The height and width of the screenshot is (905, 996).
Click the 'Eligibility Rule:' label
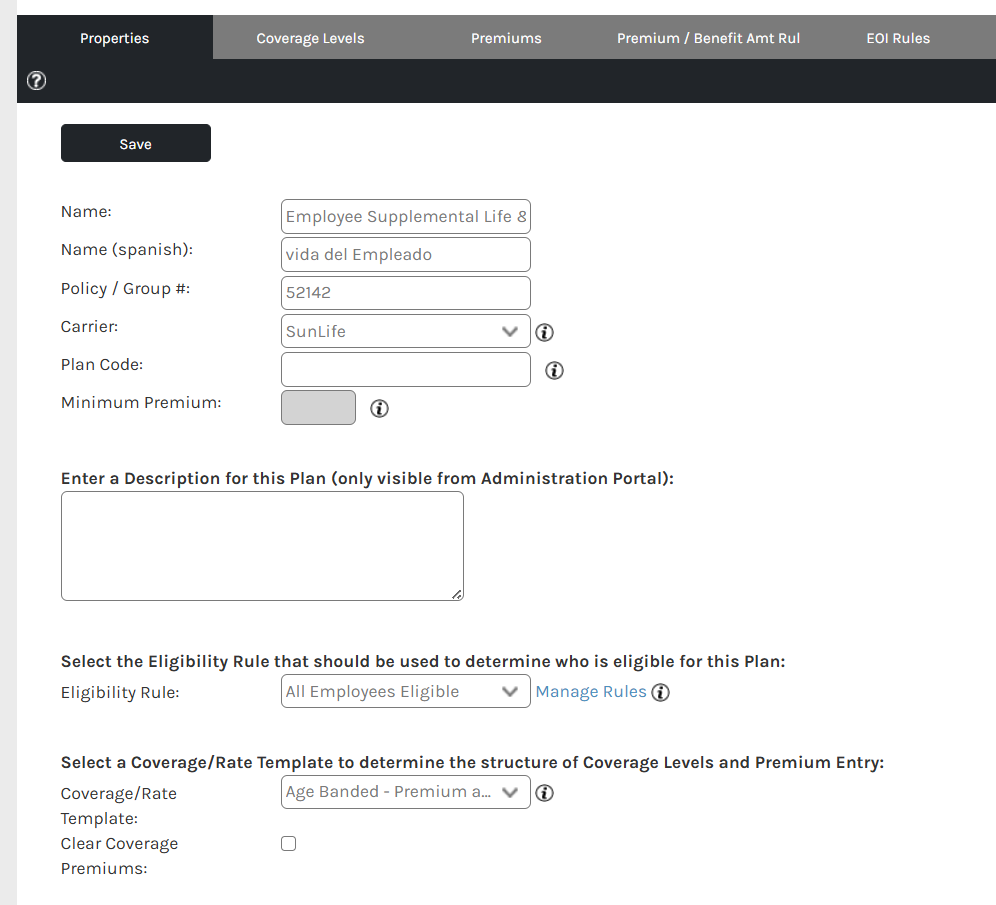(120, 692)
